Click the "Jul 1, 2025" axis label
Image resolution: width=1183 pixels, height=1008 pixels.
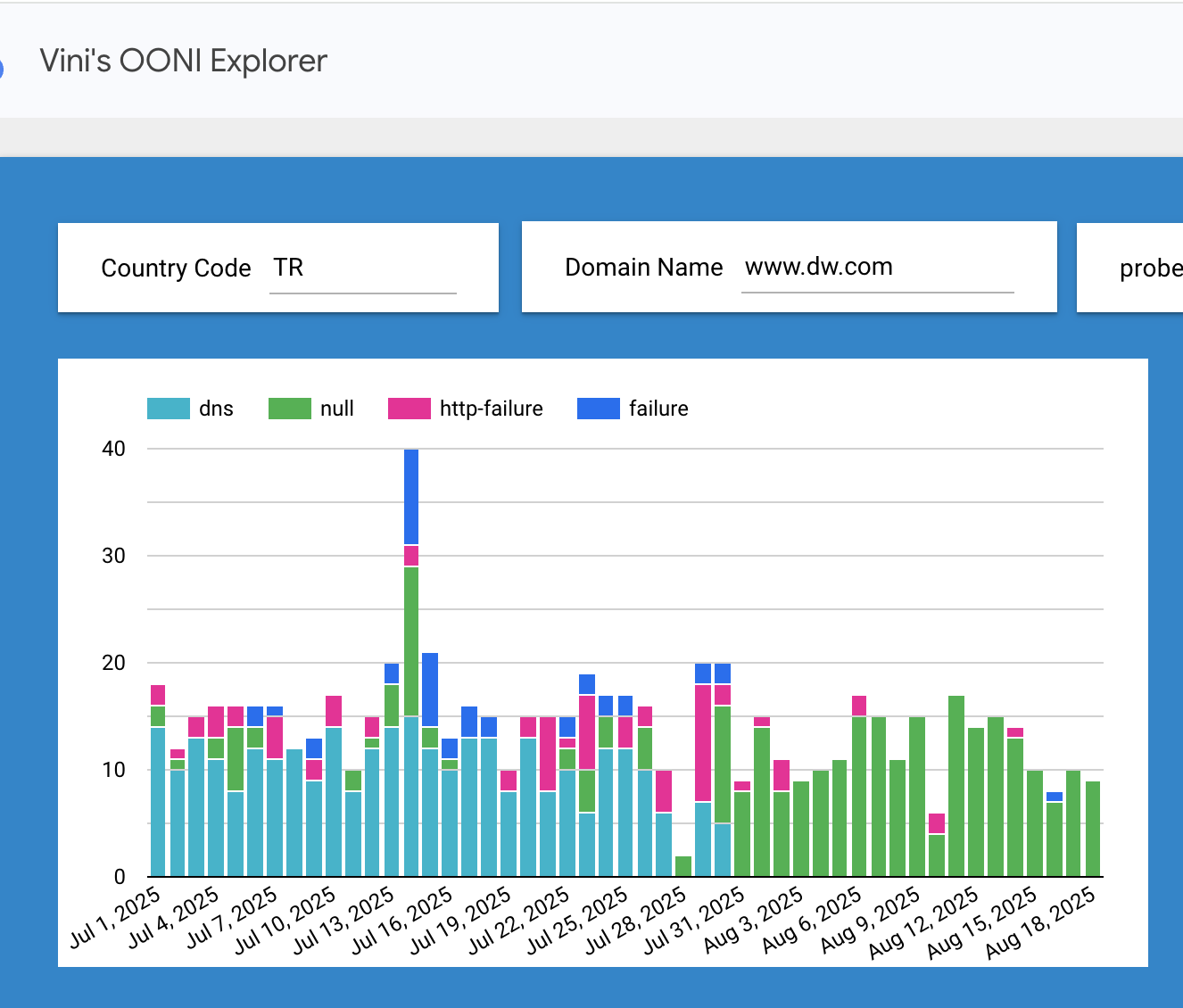[x=116, y=917]
